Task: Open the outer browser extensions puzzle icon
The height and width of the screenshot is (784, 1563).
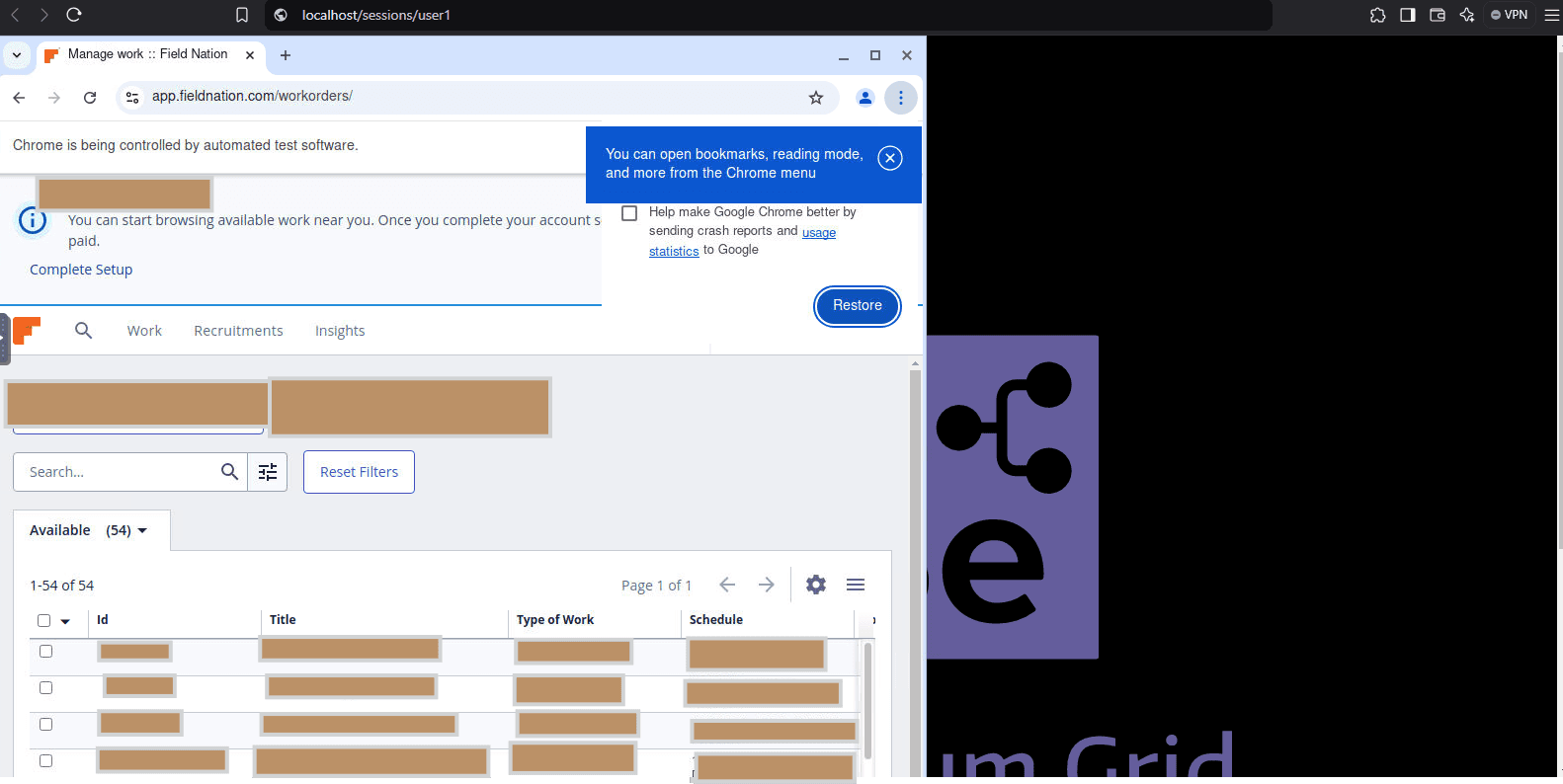Action: tap(1378, 15)
